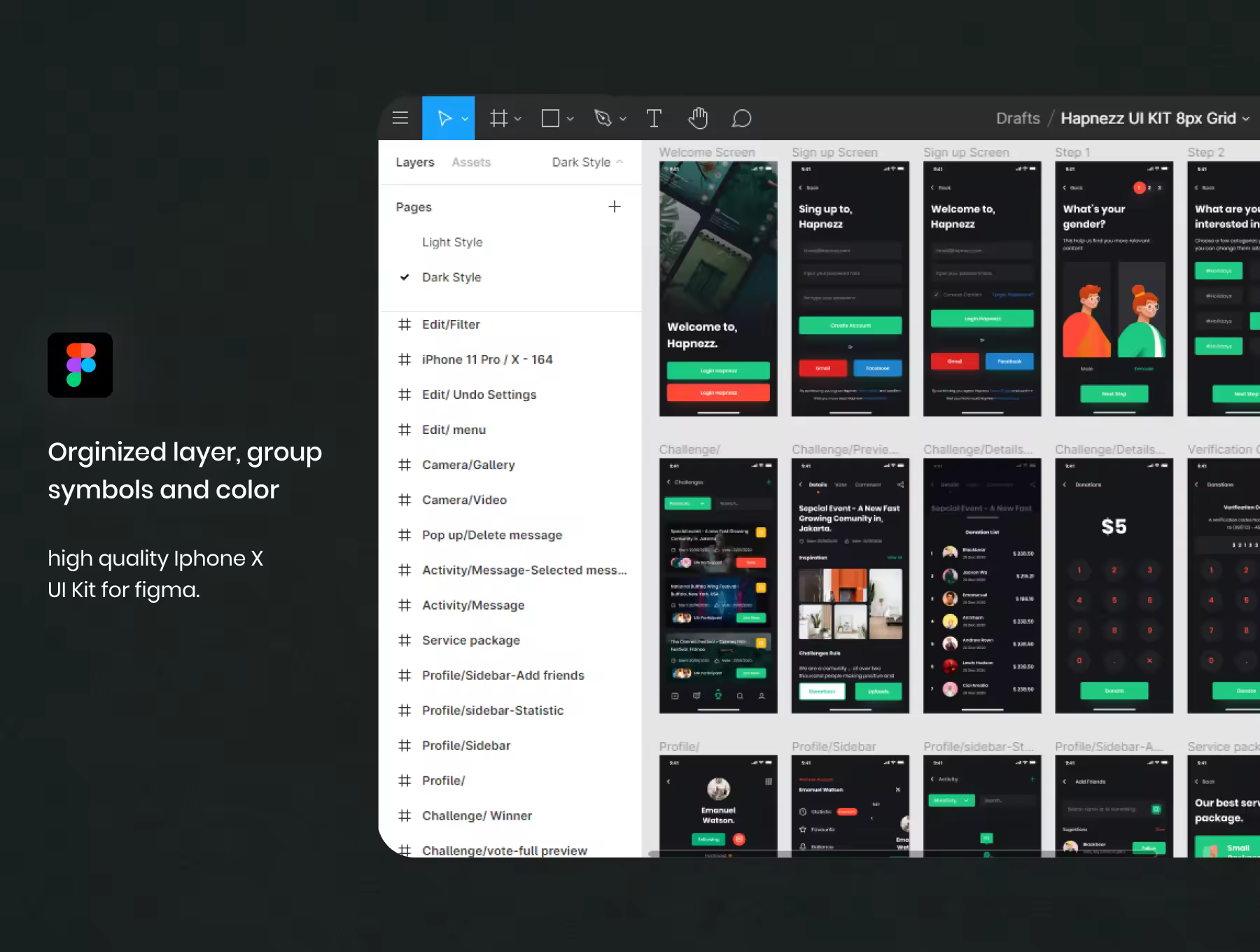Select the Challenge/Previe... frame on canvas
The image size is (1260, 952).
850,586
